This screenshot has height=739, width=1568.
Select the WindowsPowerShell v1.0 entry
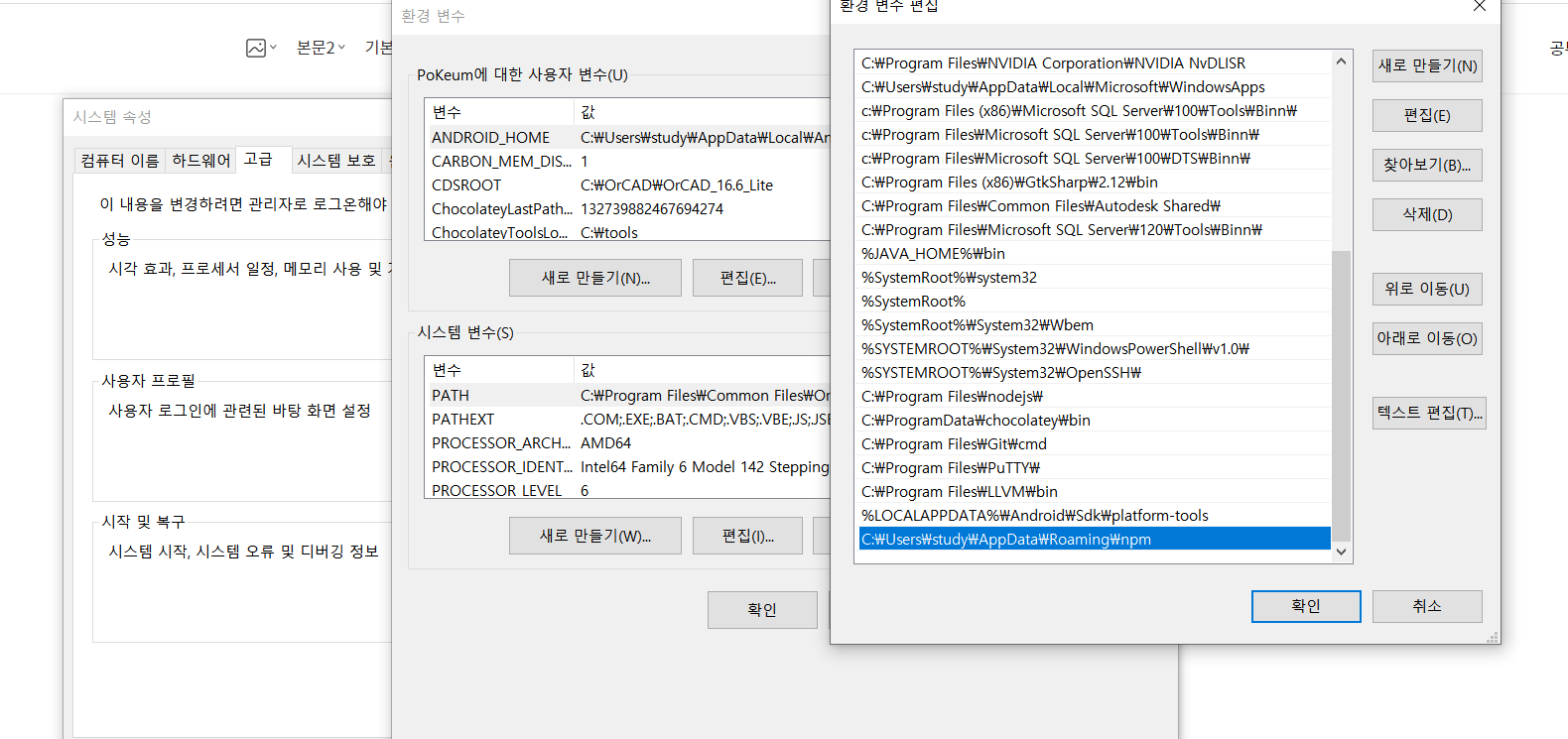(x=1094, y=348)
